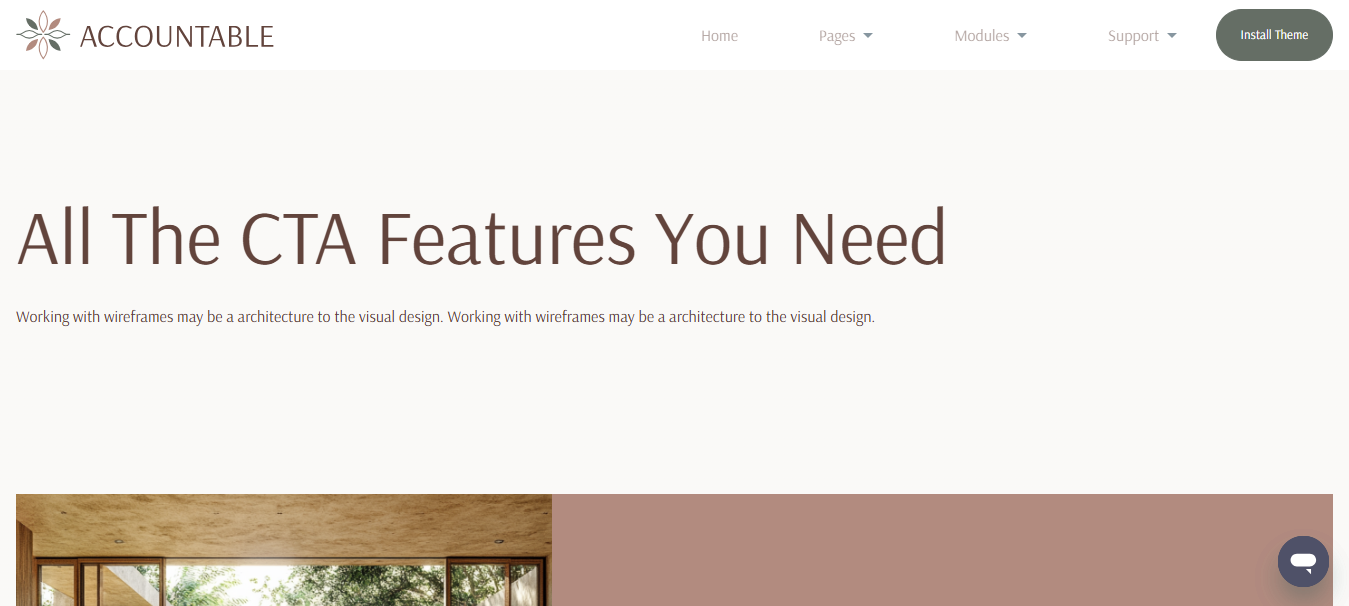Click the word 'CTA' in the heading
This screenshot has width=1349, height=606.
point(298,238)
